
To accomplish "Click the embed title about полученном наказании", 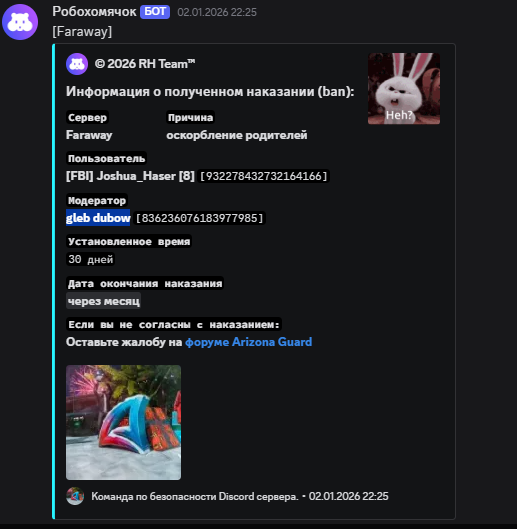I will 210,91.
